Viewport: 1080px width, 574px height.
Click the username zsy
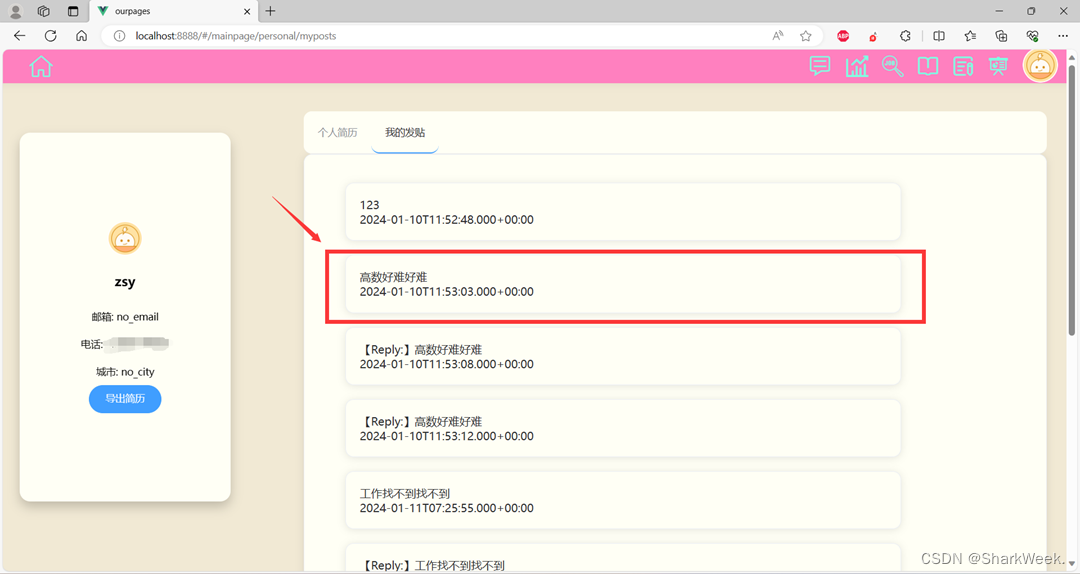coord(125,282)
